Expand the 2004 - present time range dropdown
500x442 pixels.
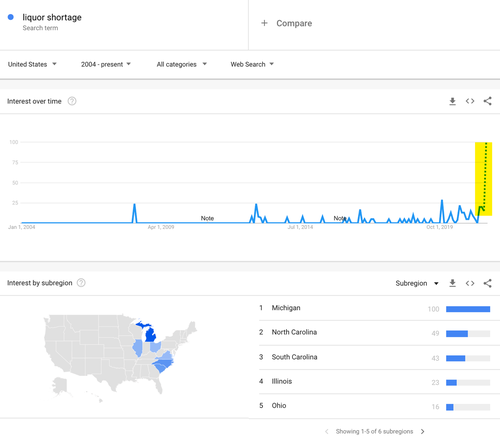point(106,64)
